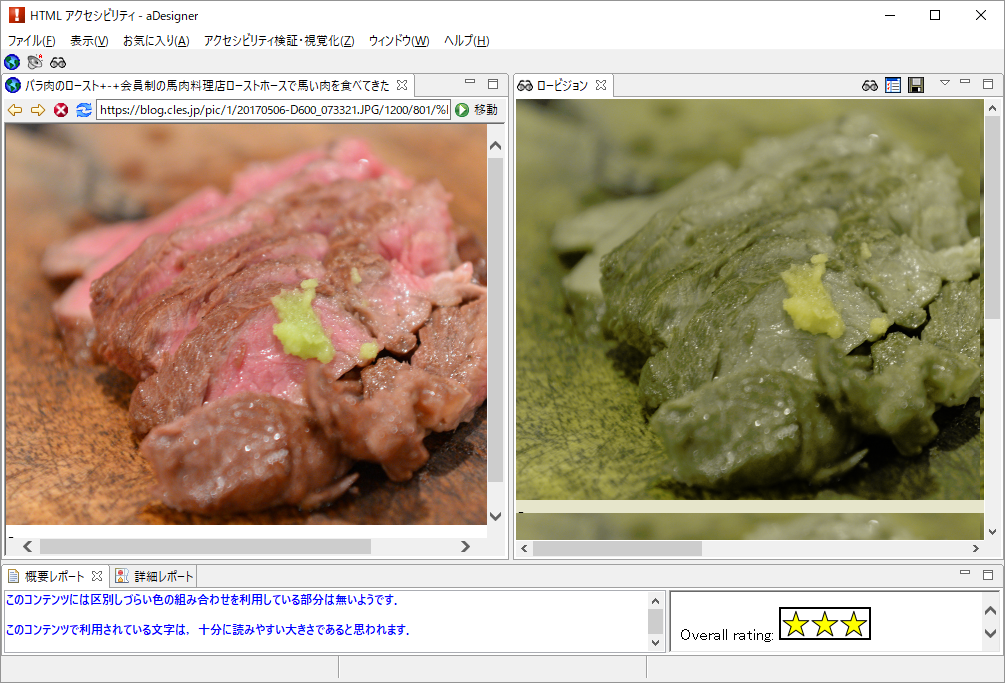
Task: Click the binoculars icon in the main toolbar
Action: tap(58, 62)
